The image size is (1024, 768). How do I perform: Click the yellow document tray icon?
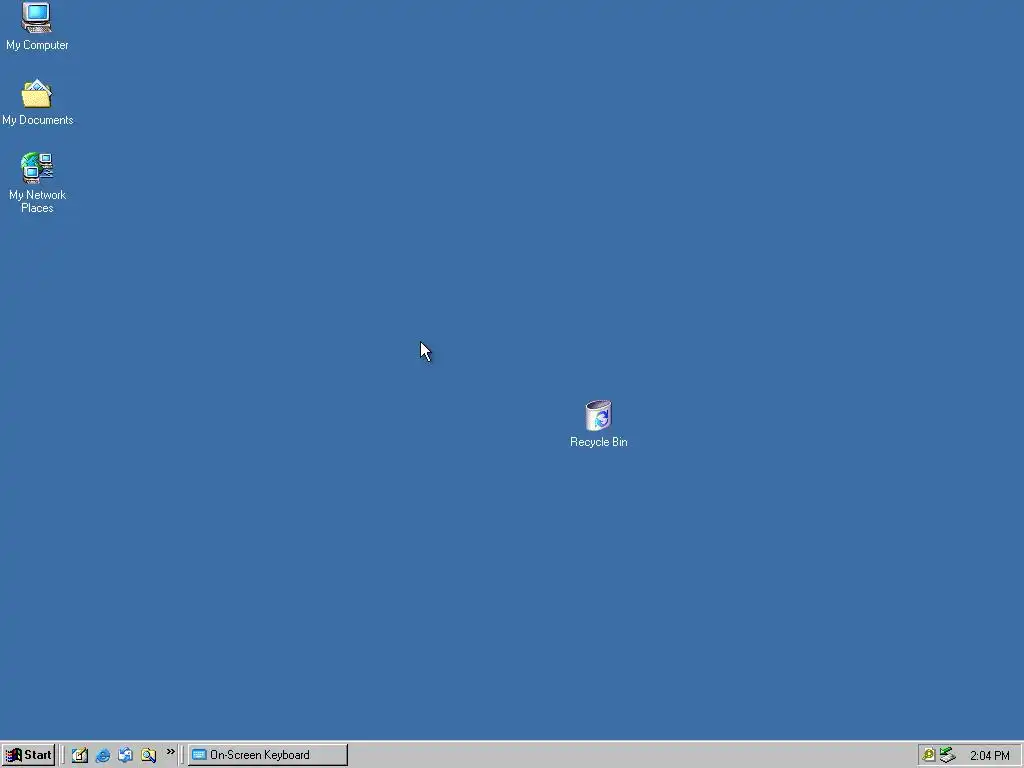tap(928, 755)
